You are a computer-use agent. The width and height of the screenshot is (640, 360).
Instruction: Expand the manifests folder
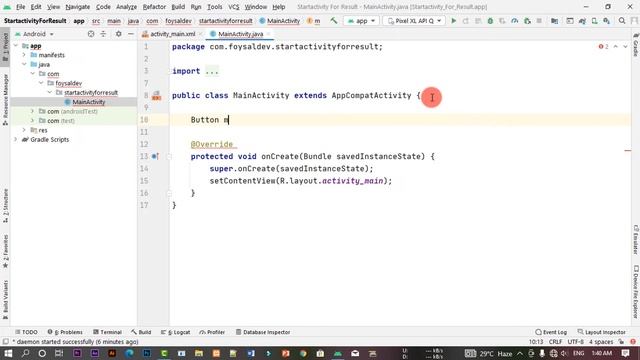(x=24, y=55)
